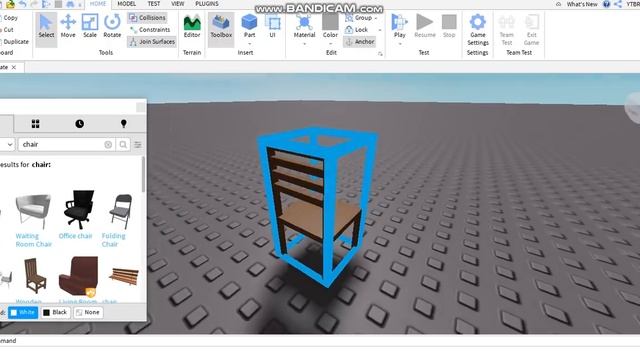
Task: Open What's New link
Action: (x=582, y=4)
